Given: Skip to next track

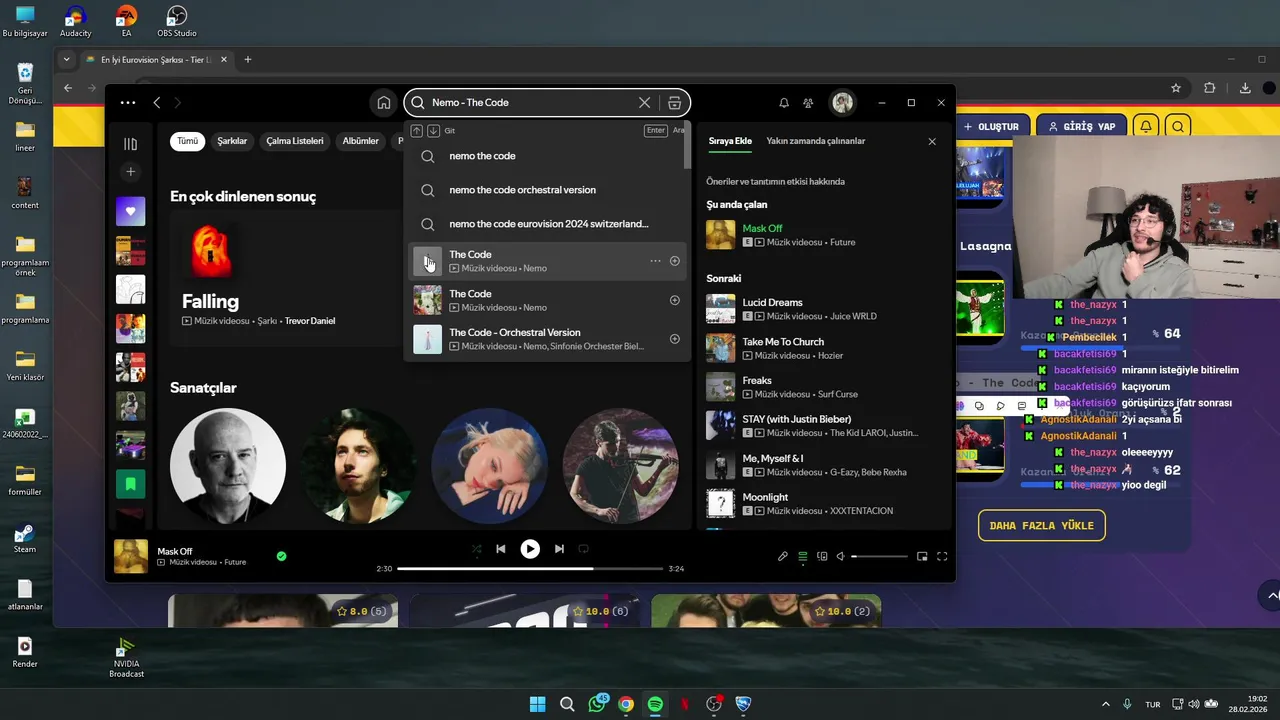Looking at the screenshot, I should pos(559,549).
